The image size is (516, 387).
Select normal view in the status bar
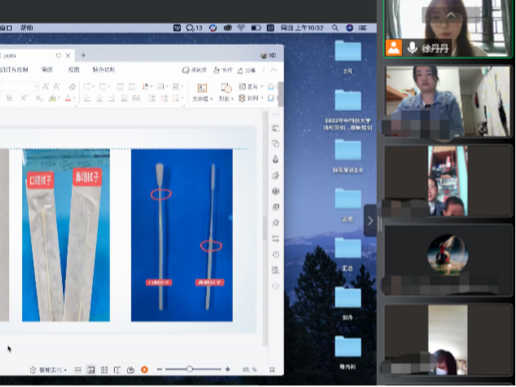(91, 370)
